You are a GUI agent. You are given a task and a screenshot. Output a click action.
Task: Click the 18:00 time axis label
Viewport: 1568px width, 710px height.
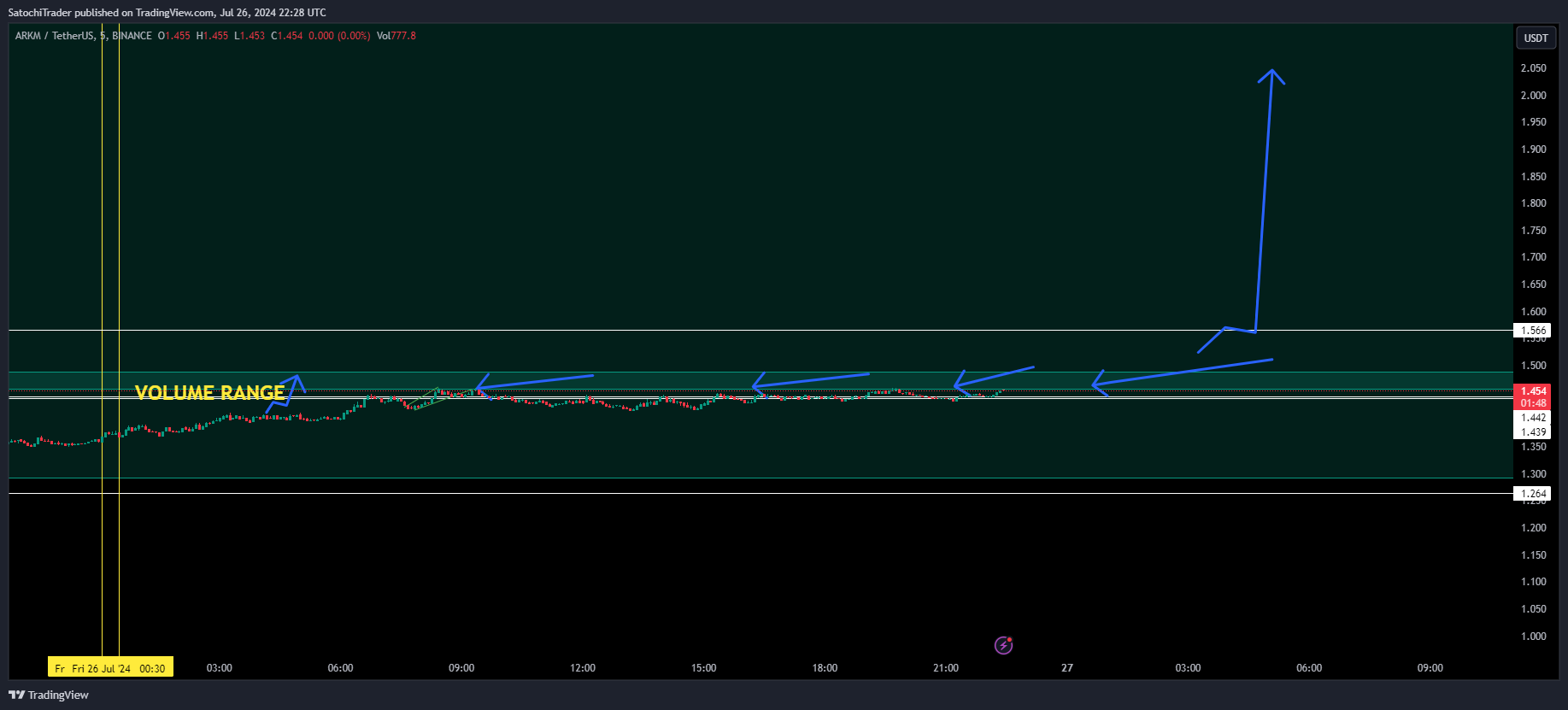pos(825,668)
